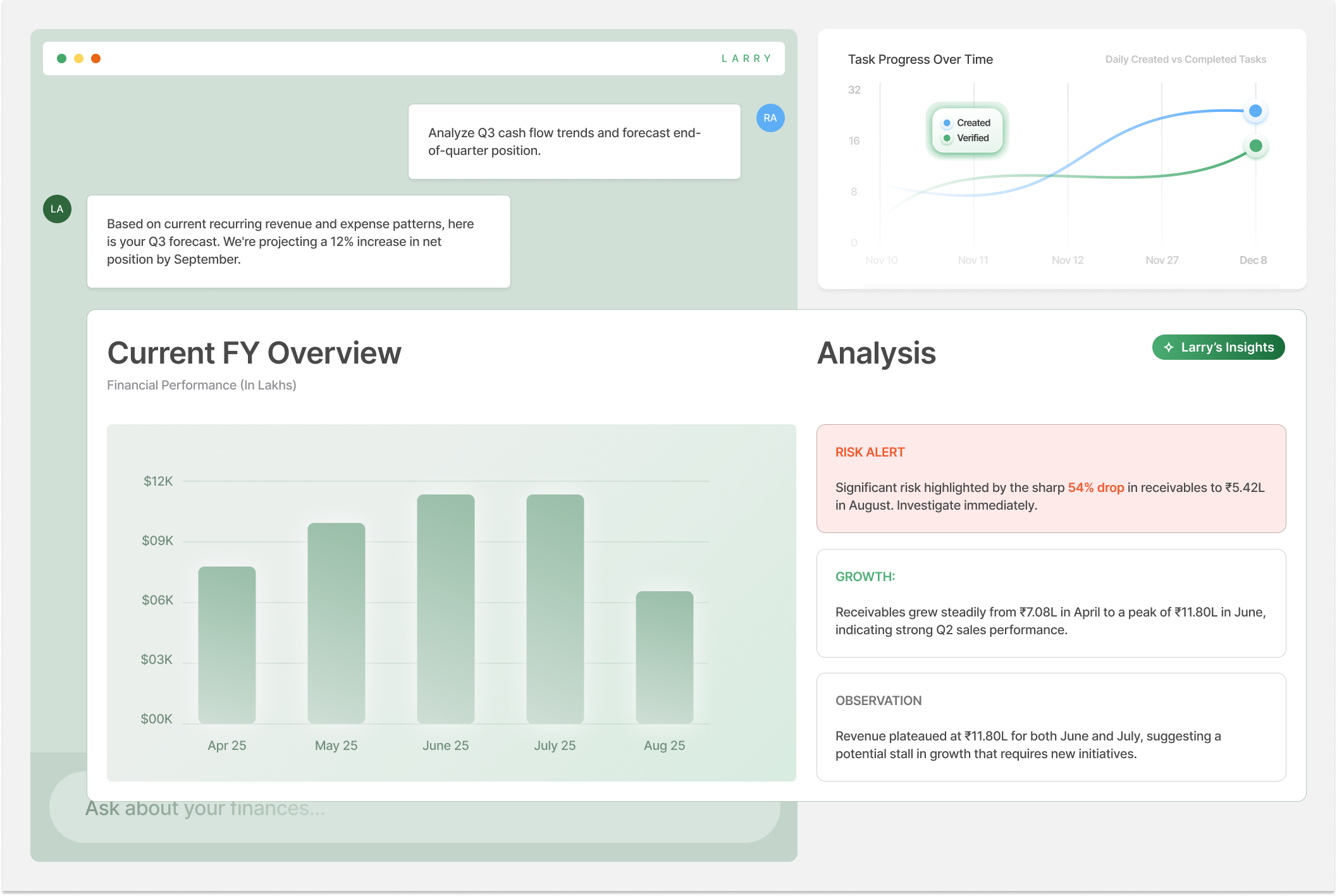Click the Dec 8 axis marker
The width and height of the screenshot is (1337, 896).
click(x=1252, y=261)
